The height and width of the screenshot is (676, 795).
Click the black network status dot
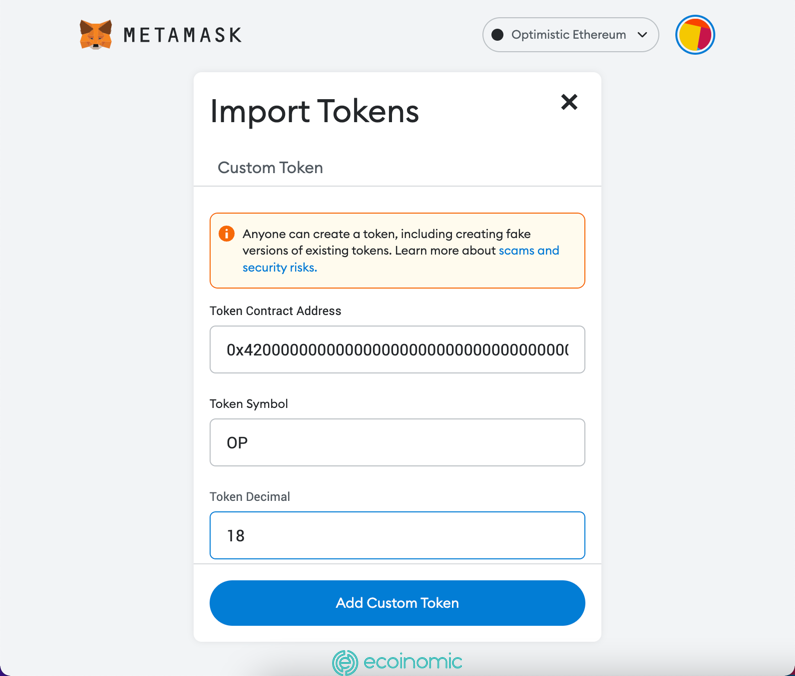tap(497, 35)
